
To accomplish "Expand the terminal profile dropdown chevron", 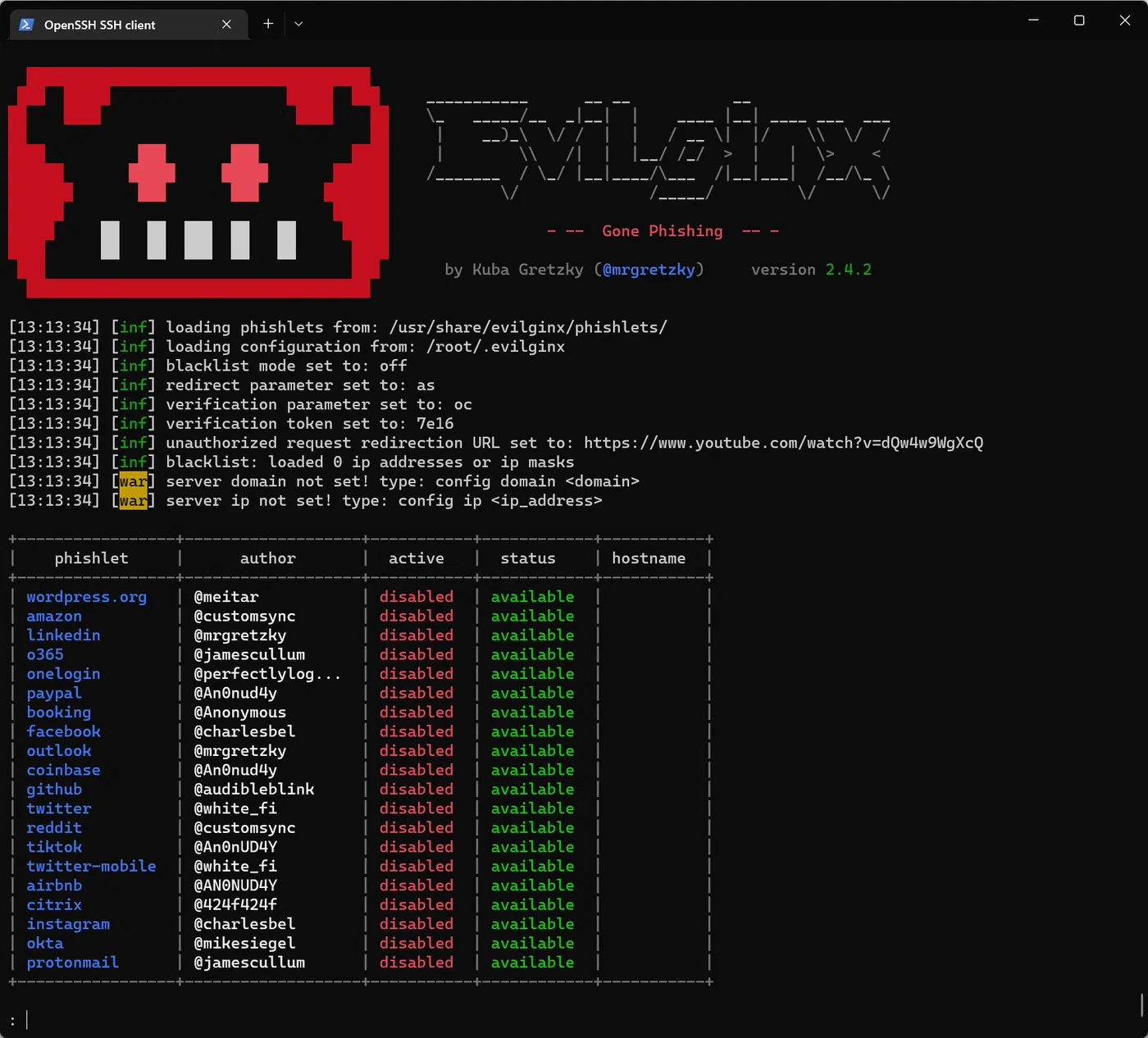I will click(298, 24).
